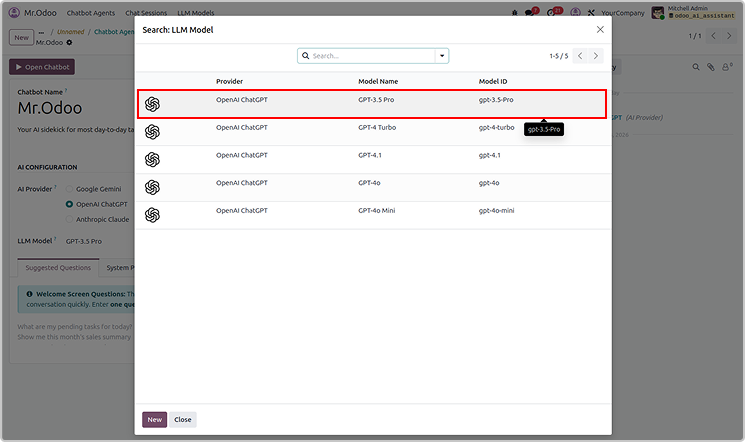Click the magnifier icon in the search box

[x=305, y=56]
